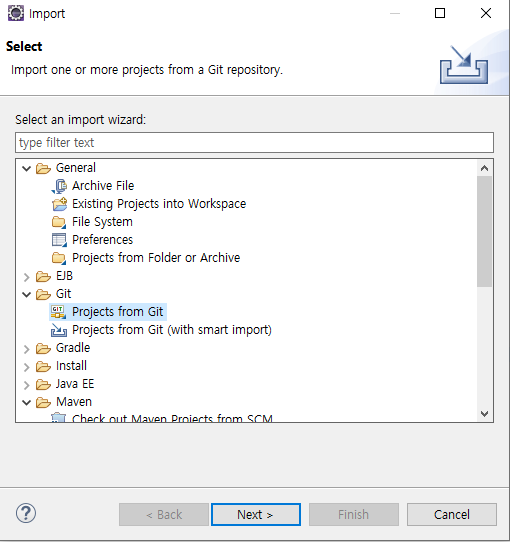The height and width of the screenshot is (542, 510).
Task: Click the Projects from Folder or Archive icon
Action: tap(58, 258)
